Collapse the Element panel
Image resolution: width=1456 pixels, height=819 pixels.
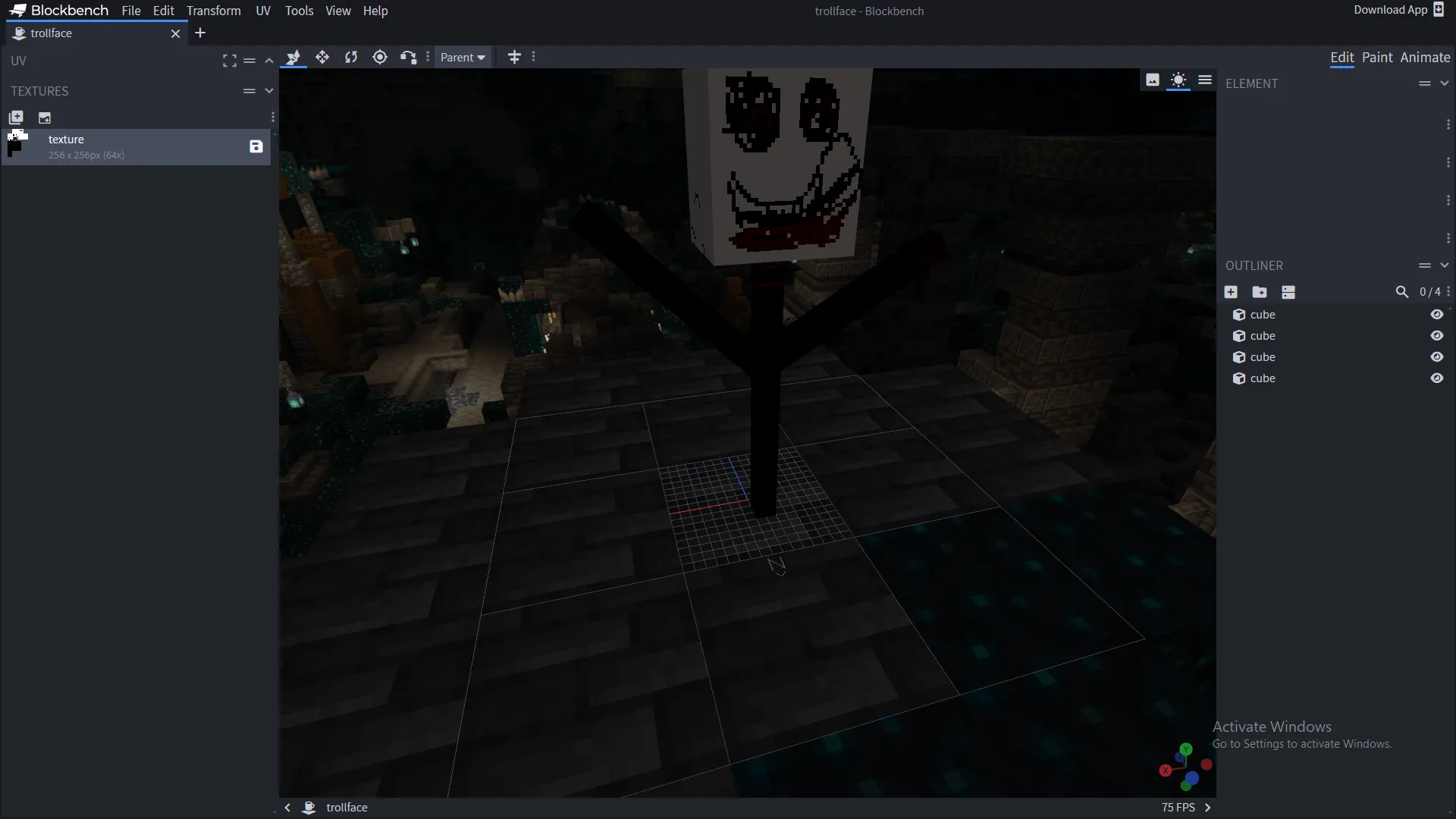(1445, 83)
